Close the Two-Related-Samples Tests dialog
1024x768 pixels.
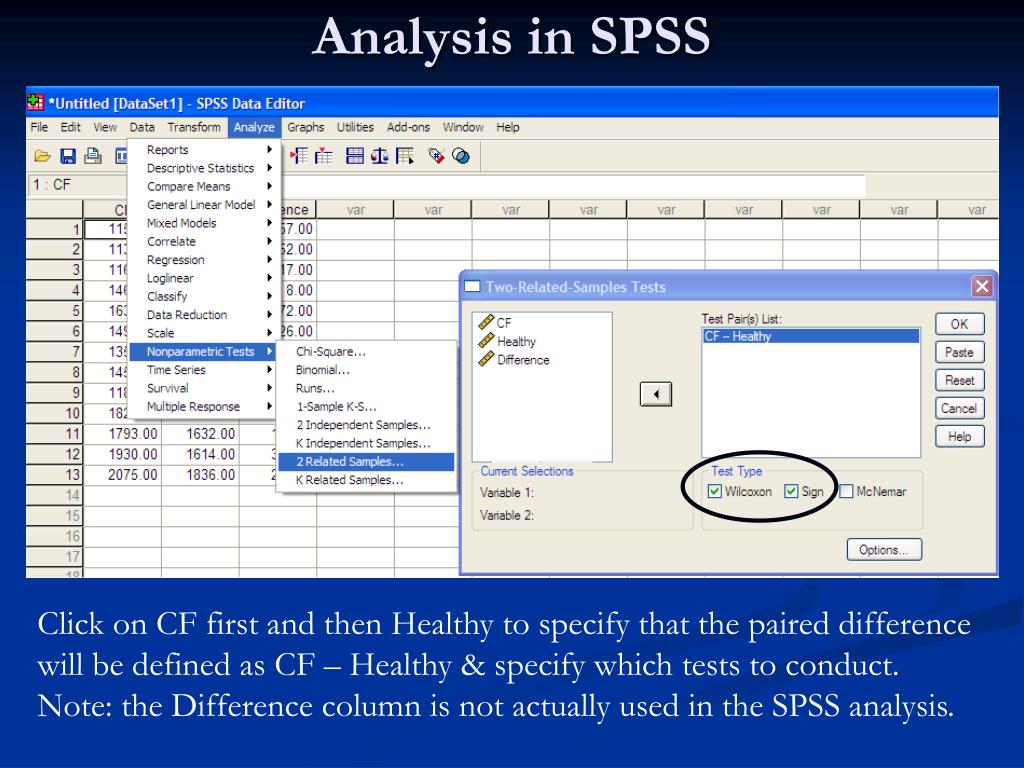982,286
